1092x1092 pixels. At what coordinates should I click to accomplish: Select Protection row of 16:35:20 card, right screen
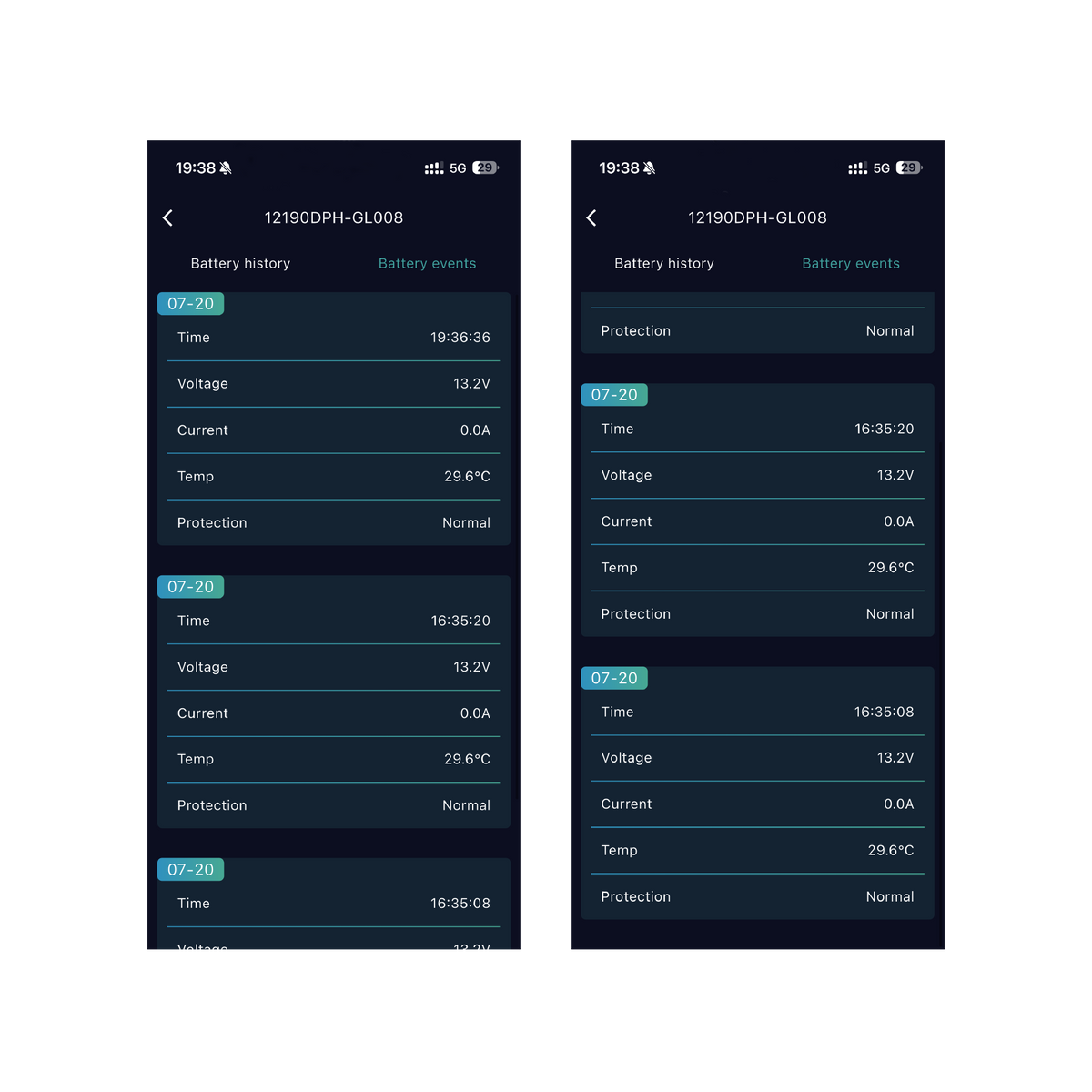(758, 614)
